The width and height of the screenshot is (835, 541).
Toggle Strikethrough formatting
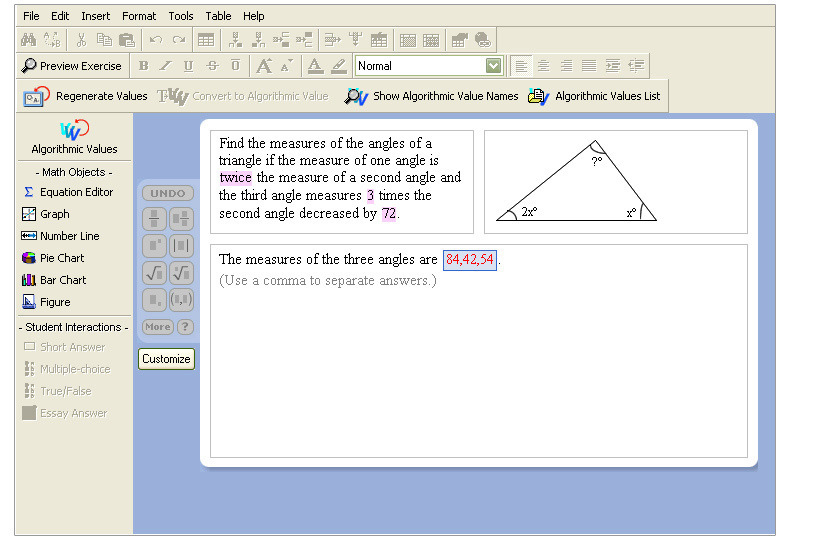212,65
